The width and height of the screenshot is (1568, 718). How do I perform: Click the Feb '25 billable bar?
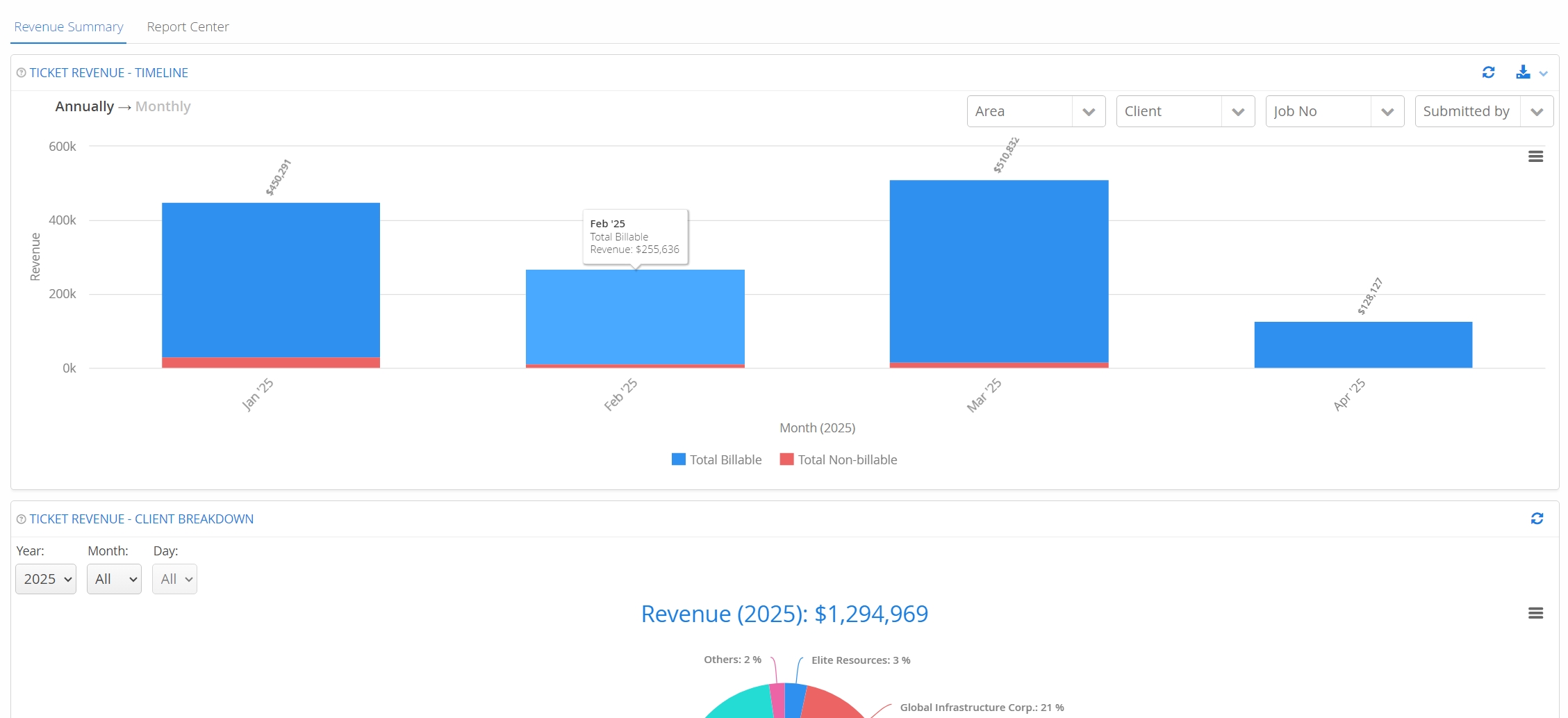635,317
